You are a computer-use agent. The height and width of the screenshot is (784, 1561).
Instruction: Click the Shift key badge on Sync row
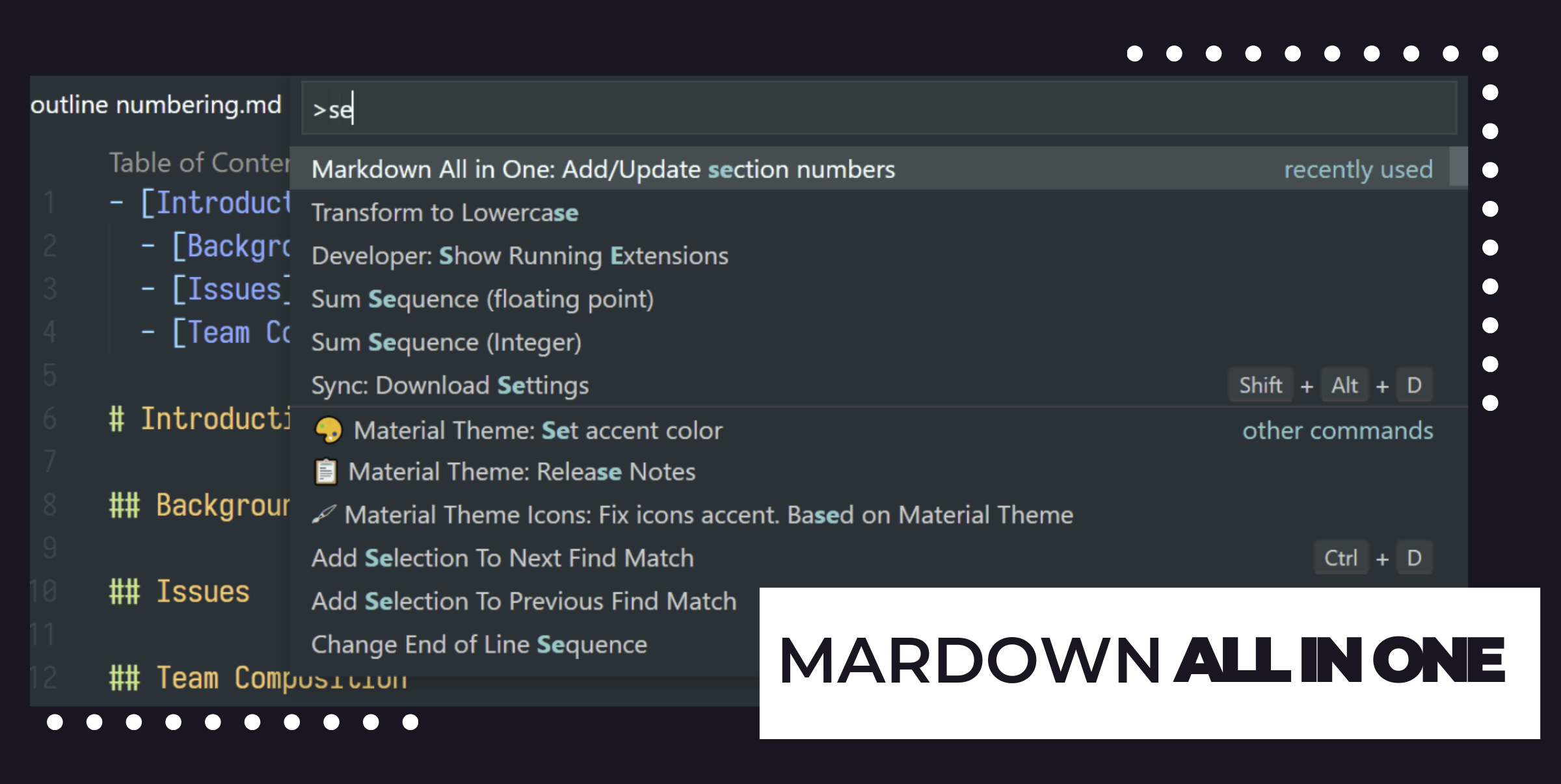1261,385
